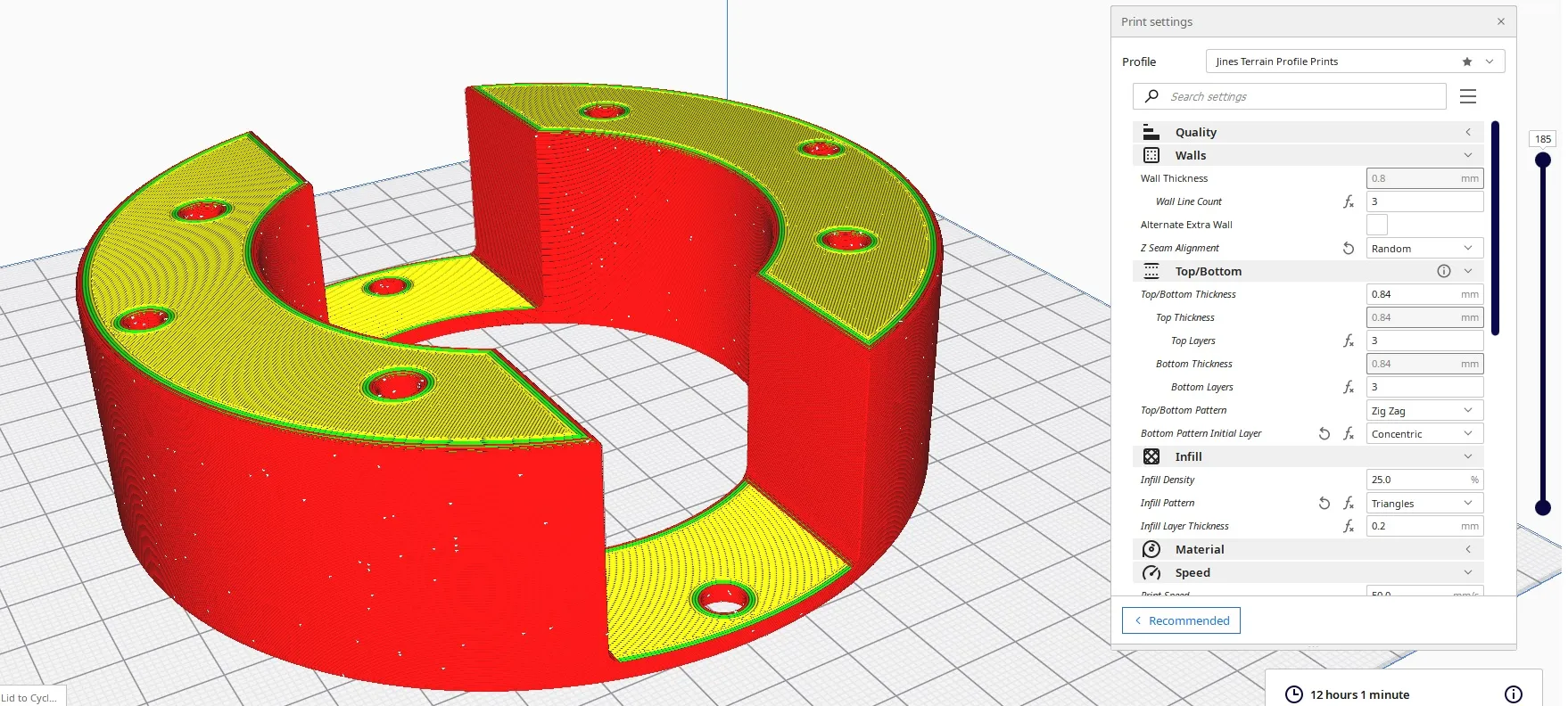Click the fx icon next to Bottom Layers
The image size is (1568, 706).
point(1349,388)
